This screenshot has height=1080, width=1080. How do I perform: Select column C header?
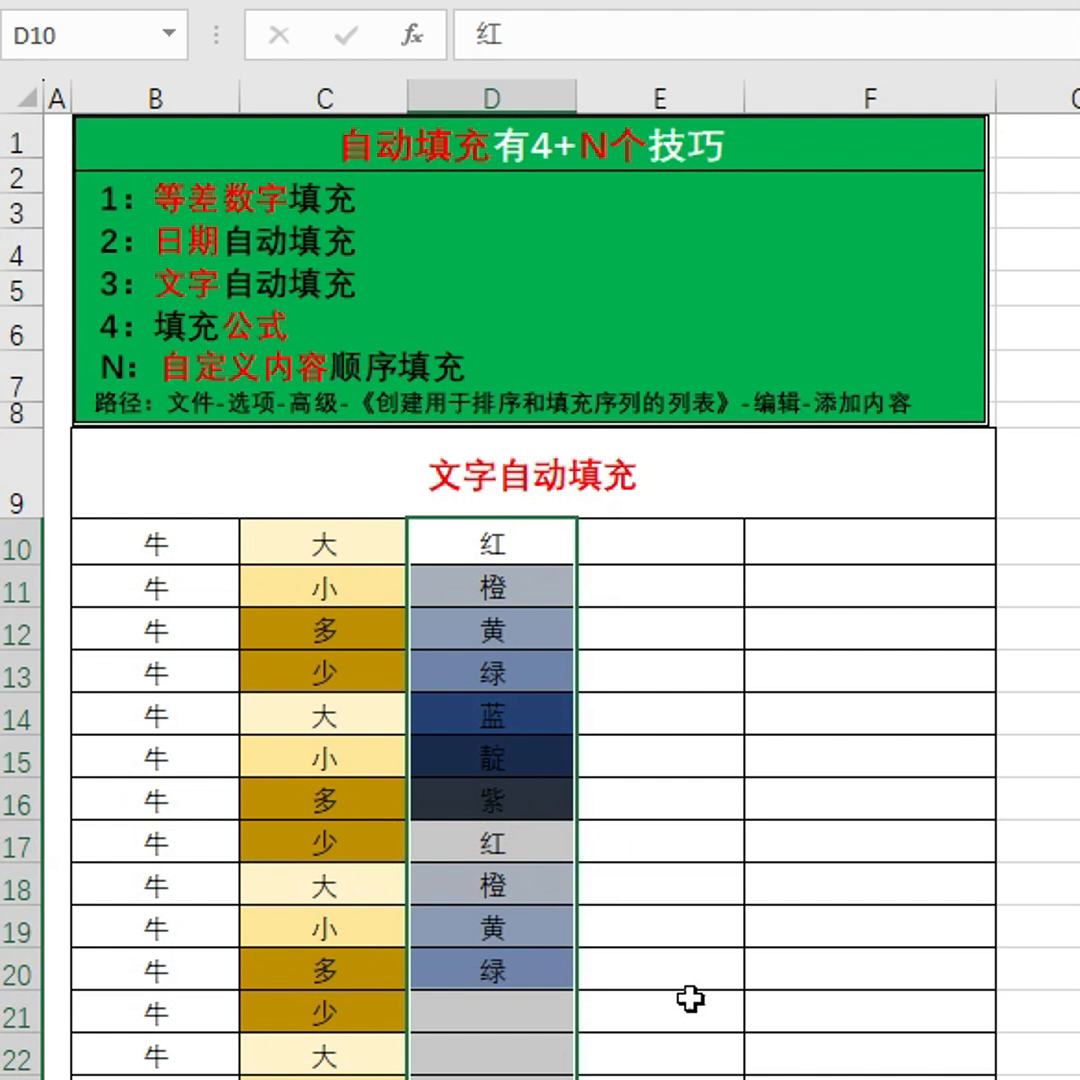point(324,98)
